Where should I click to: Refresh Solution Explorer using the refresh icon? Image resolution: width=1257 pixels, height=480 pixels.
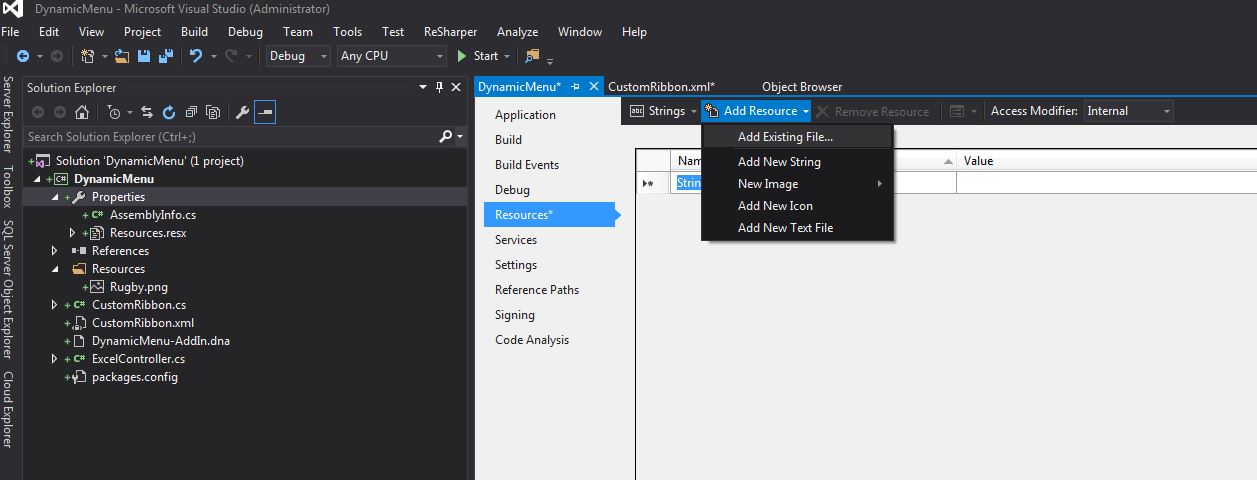169,112
